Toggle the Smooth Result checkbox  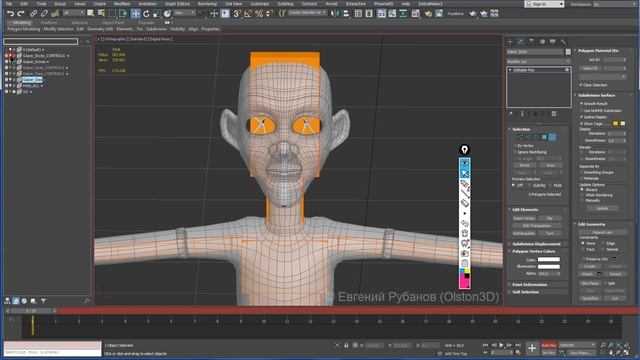pyautogui.click(x=582, y=104)
